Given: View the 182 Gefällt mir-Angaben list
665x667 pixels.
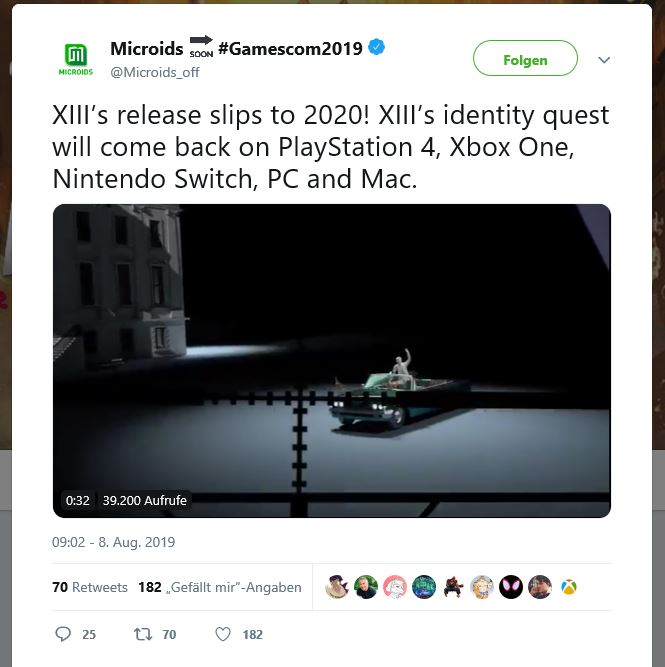Looking at the screenshot, I should 220,587.
